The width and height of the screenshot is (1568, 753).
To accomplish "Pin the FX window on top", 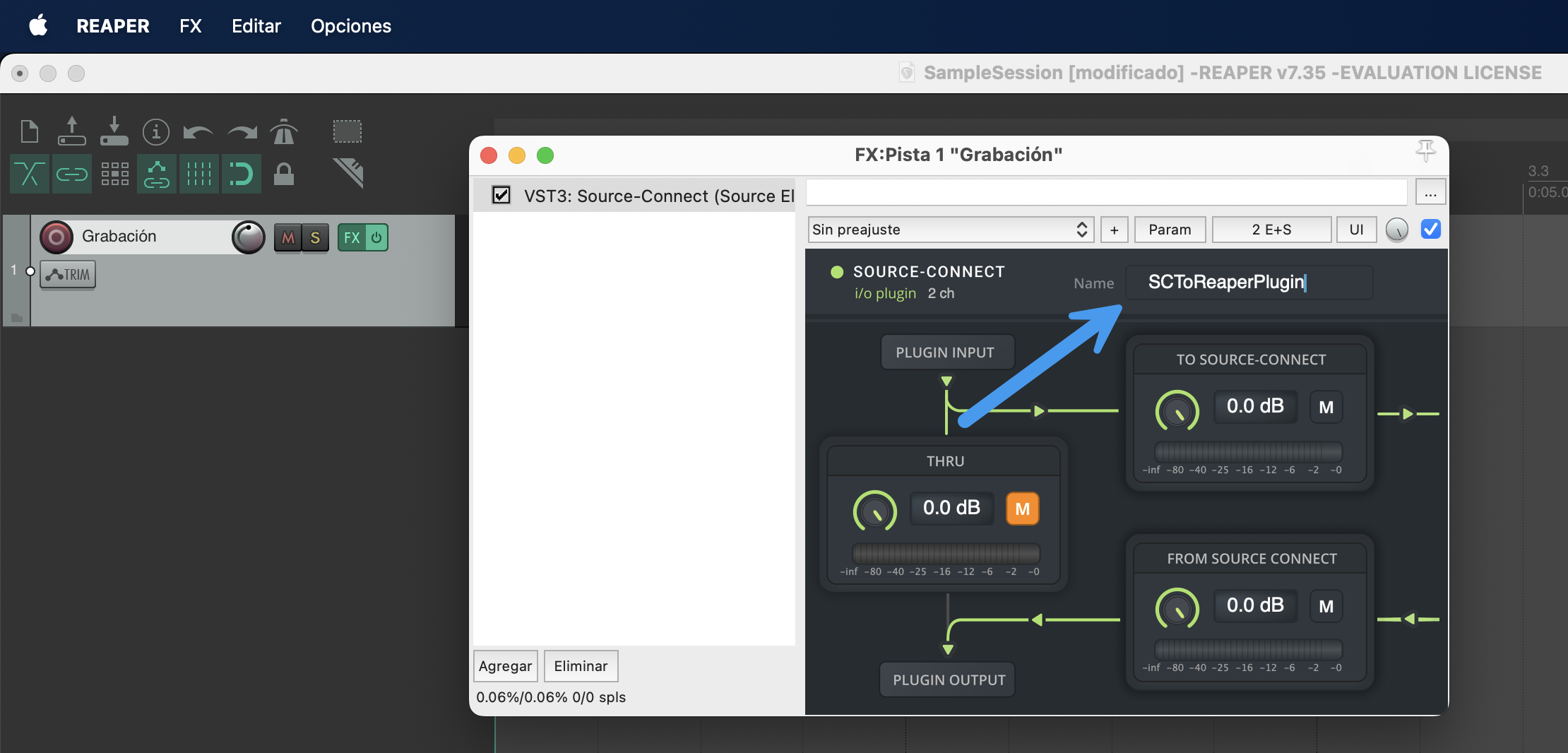I will point(1425,150).
